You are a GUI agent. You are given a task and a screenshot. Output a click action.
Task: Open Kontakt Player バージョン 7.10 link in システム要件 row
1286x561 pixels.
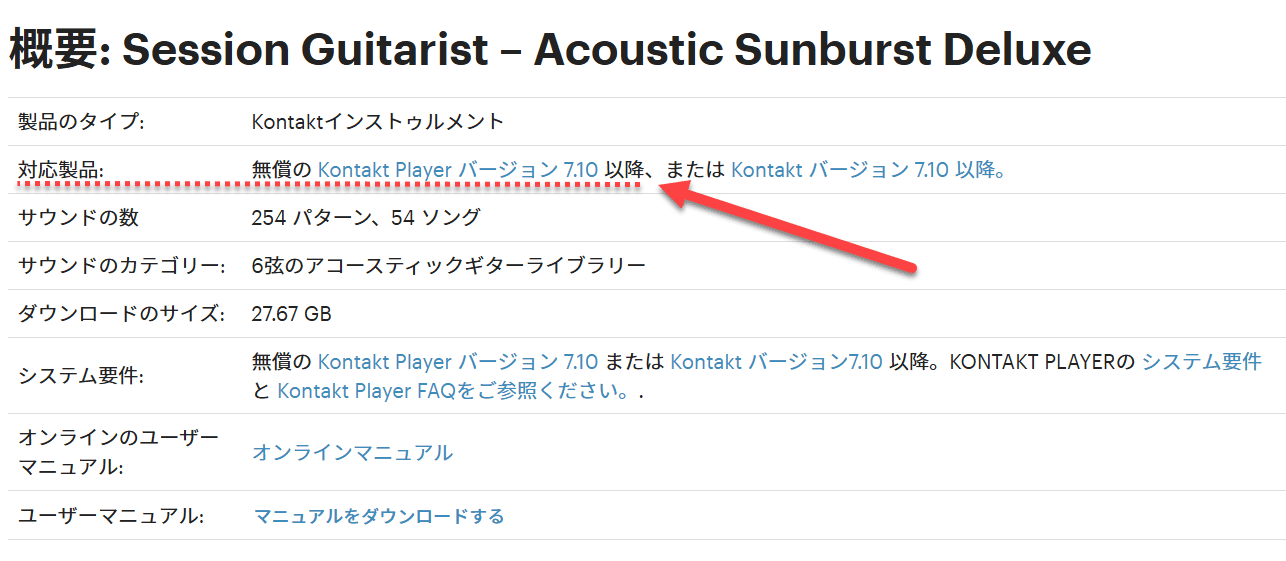click(458, 362)
